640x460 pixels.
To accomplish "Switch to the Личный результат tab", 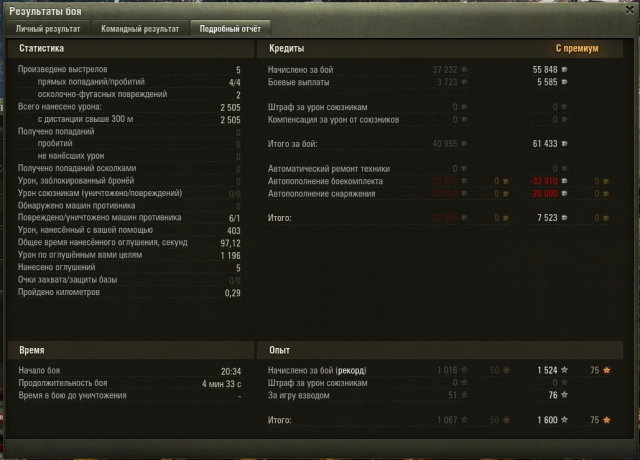I will [48, 29].
